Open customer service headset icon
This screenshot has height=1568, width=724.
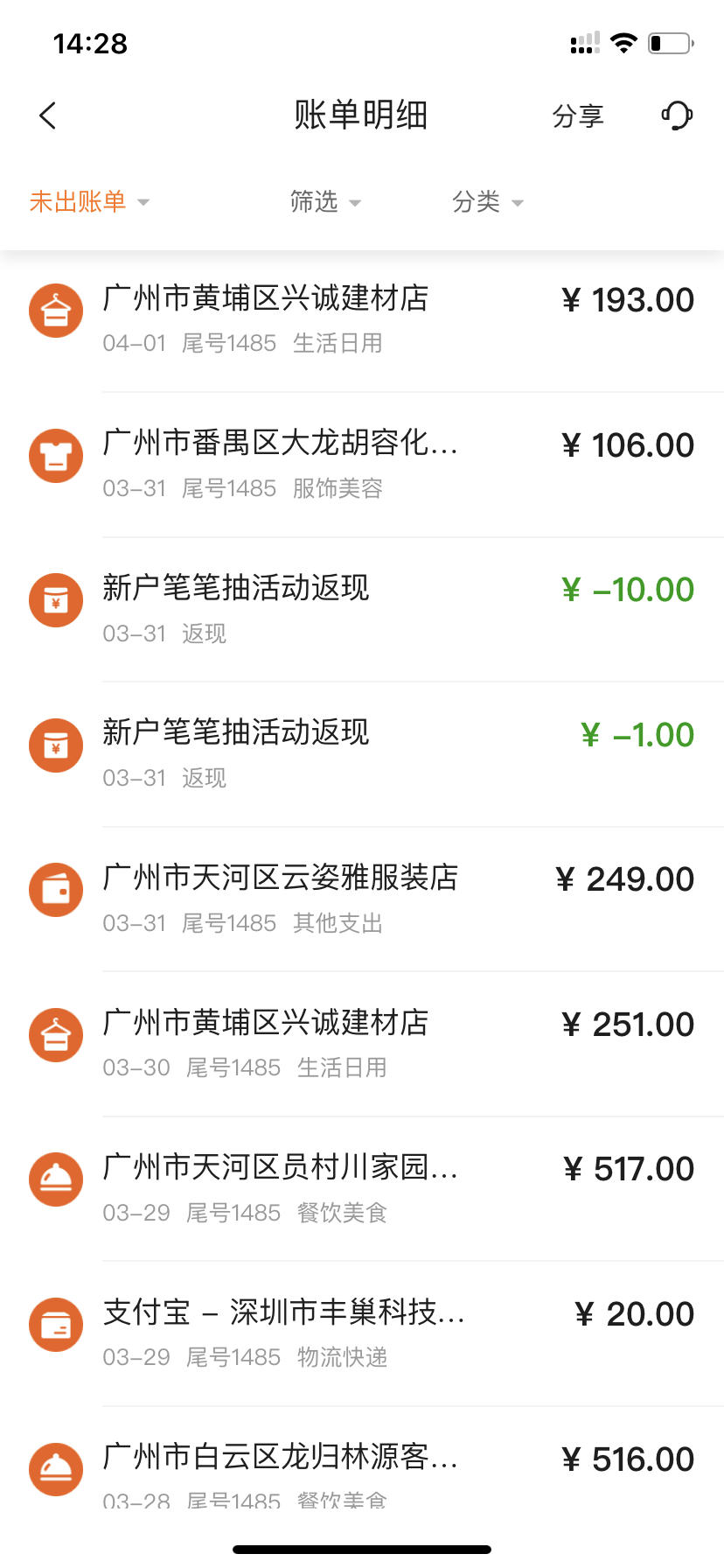click(677, 115)
